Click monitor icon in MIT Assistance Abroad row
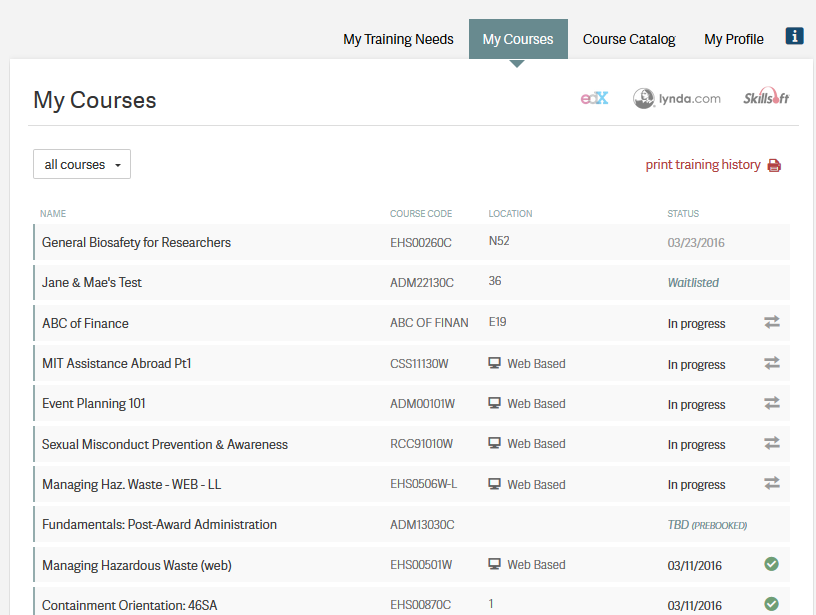 (x=494, y=363)
